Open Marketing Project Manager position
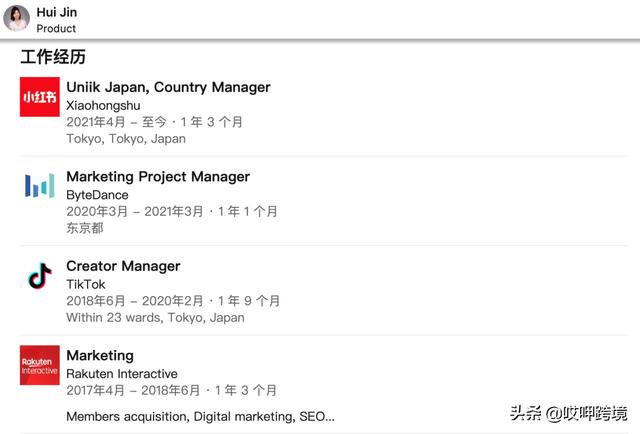640x434 pixels. click(x=158, y=176)
